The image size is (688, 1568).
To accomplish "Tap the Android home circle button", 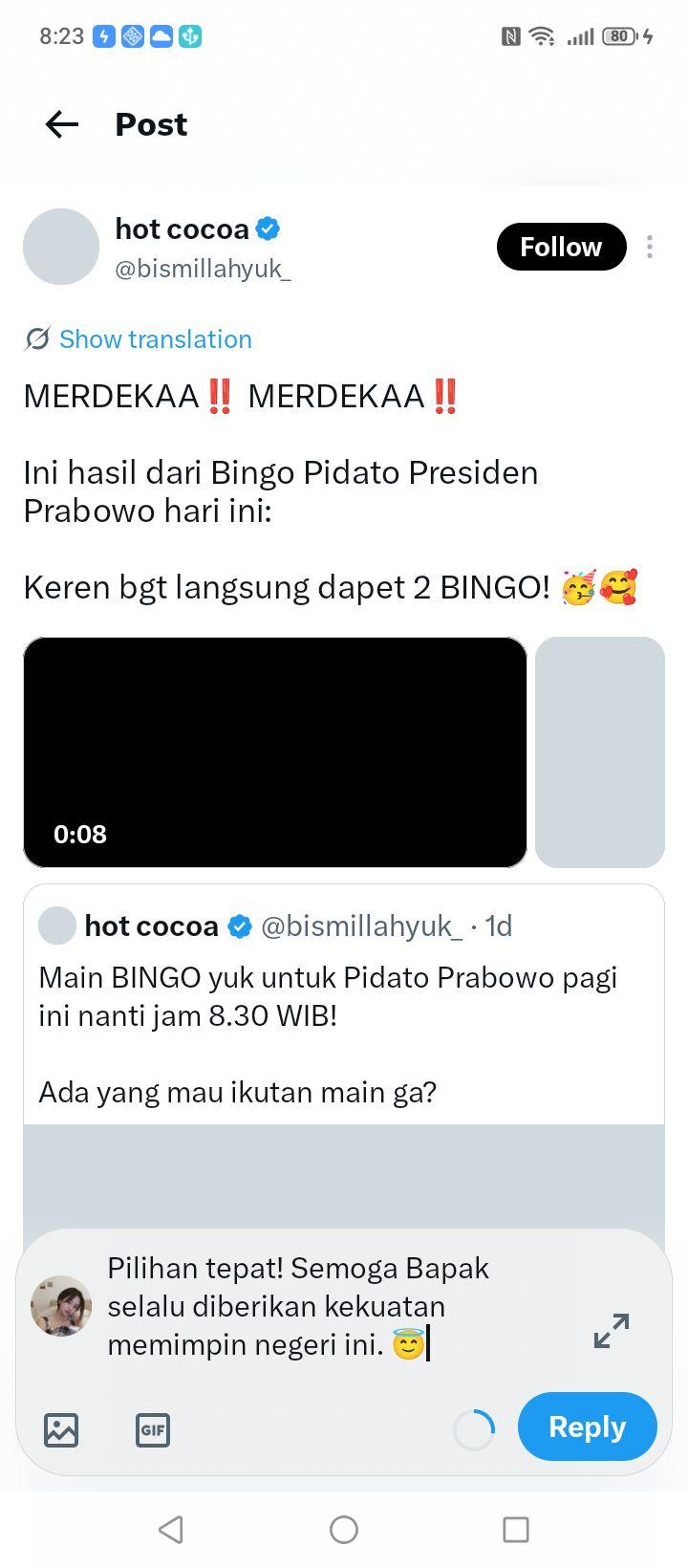I will 344,1530.
